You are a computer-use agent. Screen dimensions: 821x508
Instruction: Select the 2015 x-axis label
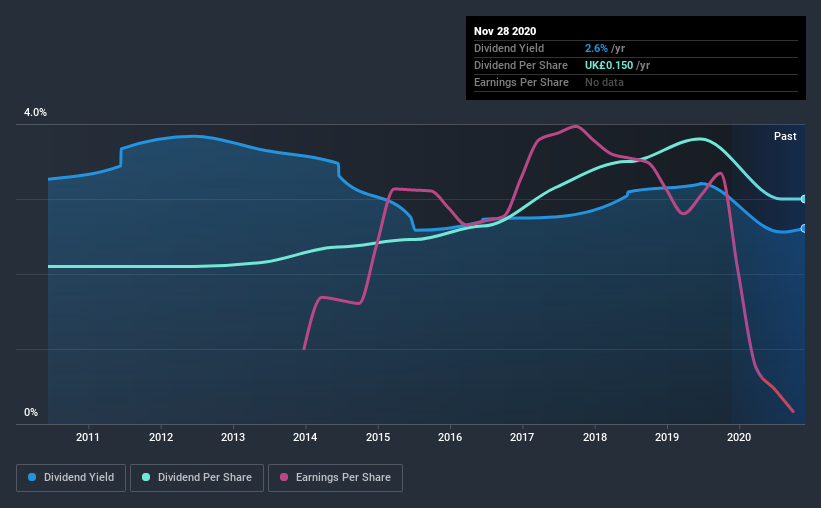click(x=378, y=437)
